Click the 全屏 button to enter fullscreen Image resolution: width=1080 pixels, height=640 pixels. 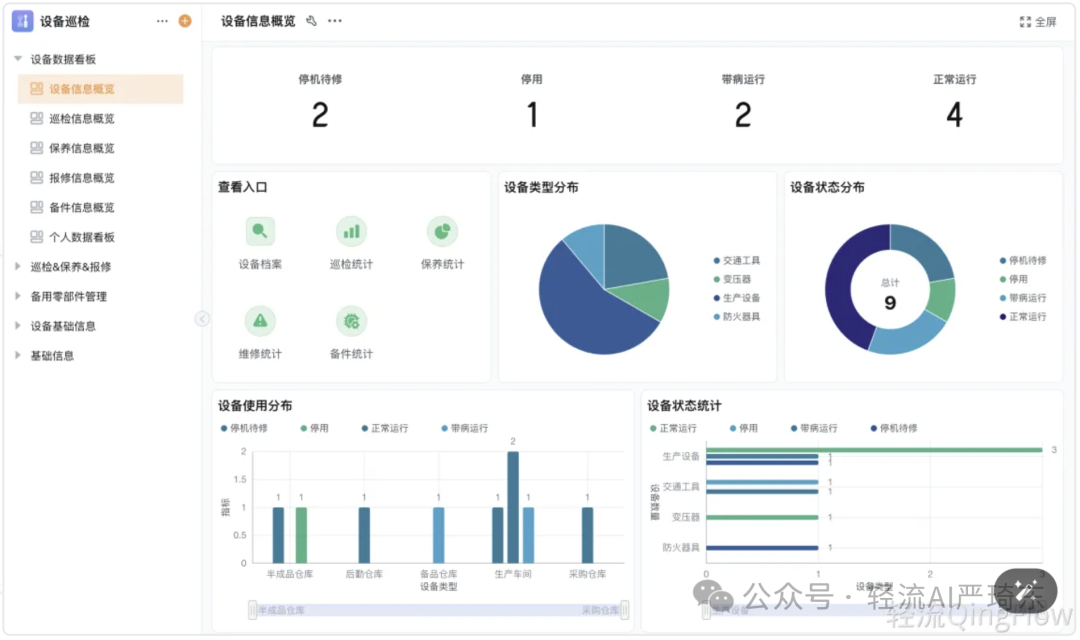point(1040,20)
